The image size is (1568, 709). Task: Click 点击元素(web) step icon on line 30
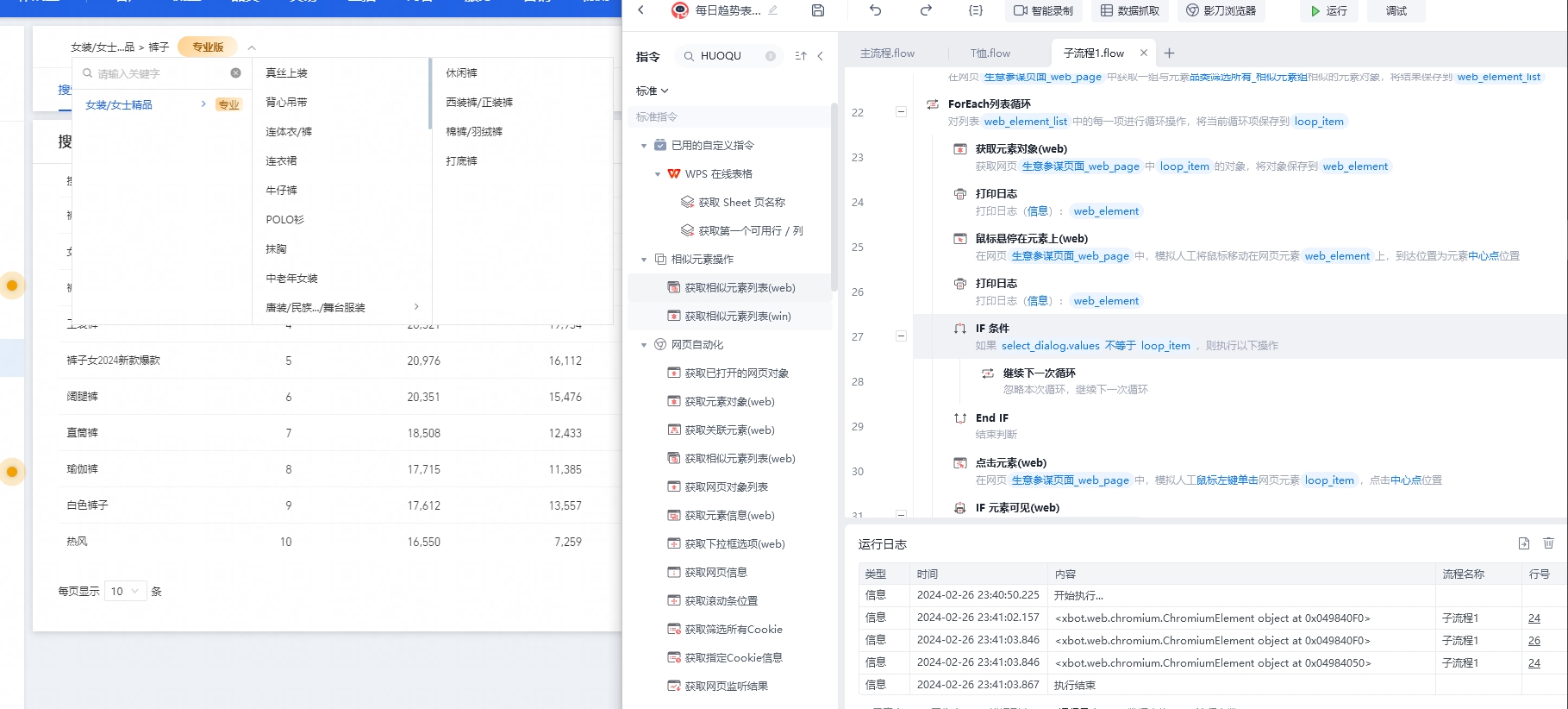point(960,463)
